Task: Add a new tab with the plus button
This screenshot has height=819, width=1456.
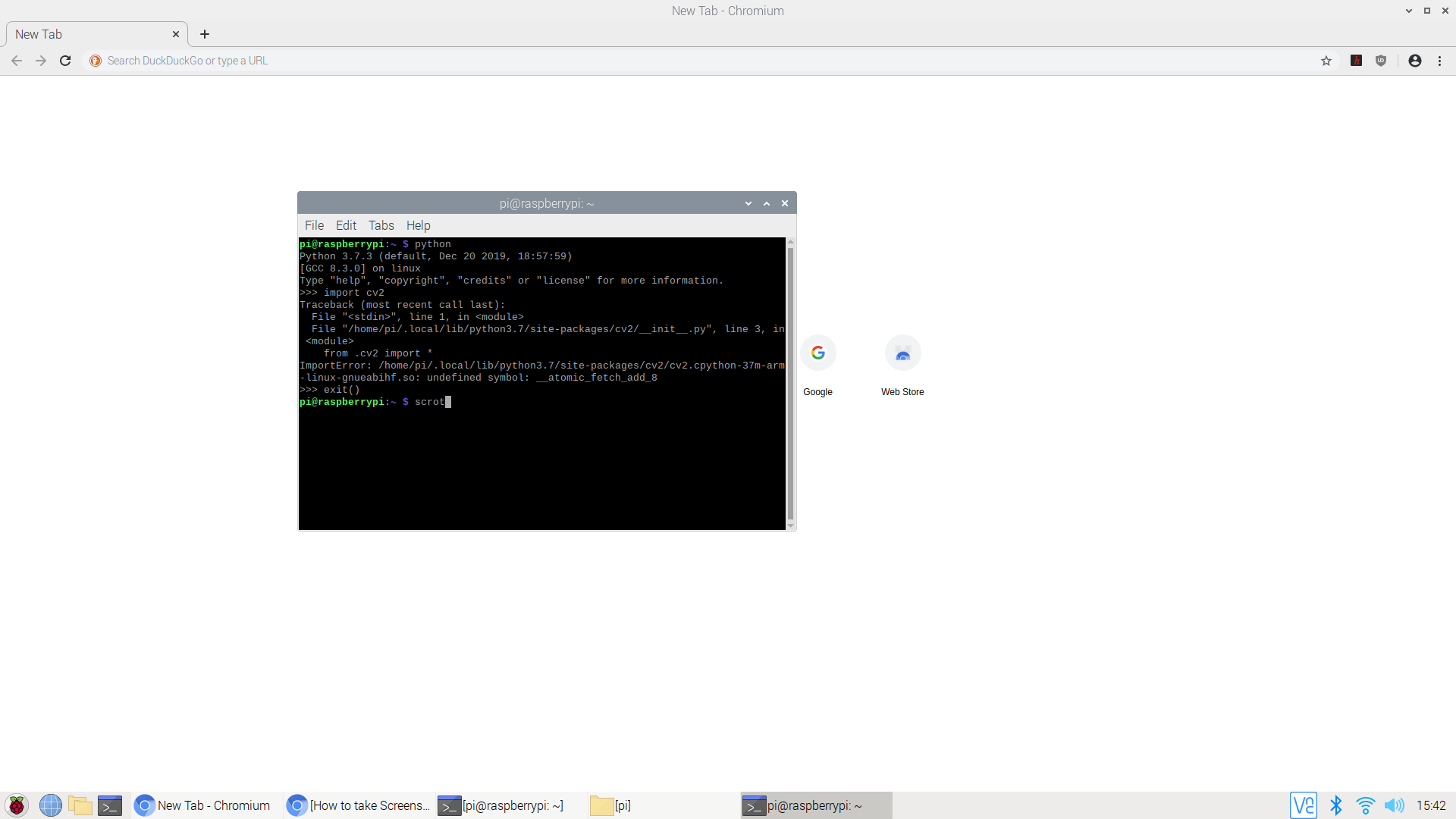Action: [205, 34]
